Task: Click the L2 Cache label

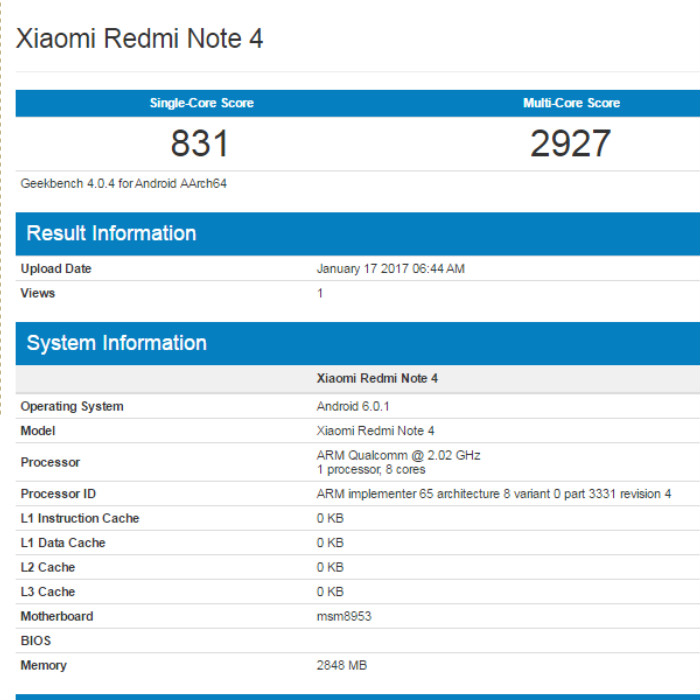Action: 48,568
